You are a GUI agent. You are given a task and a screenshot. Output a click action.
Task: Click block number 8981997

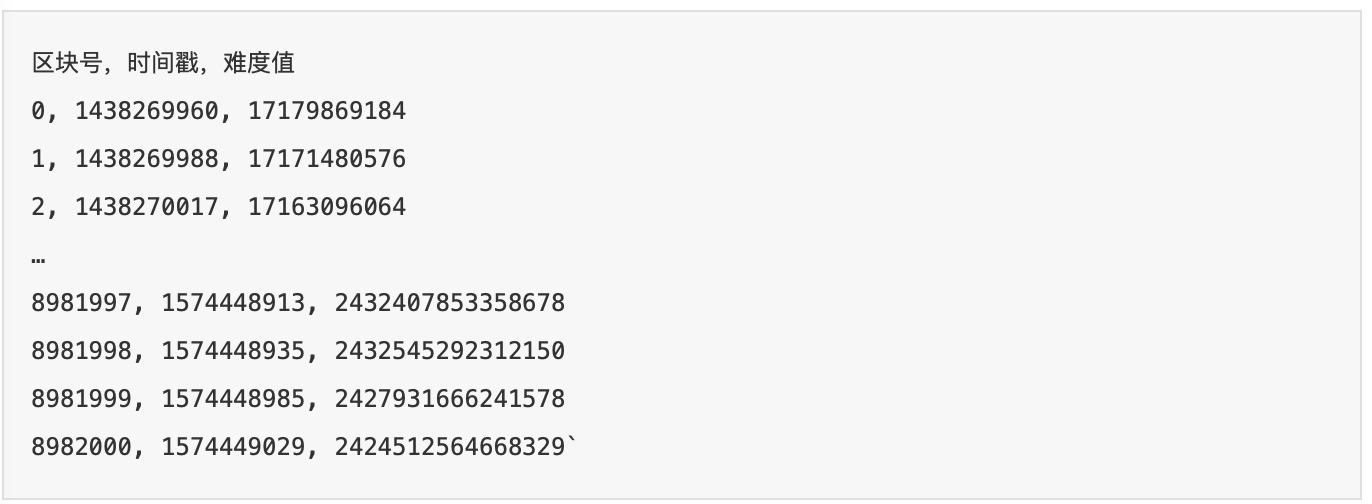click(82, 302)
